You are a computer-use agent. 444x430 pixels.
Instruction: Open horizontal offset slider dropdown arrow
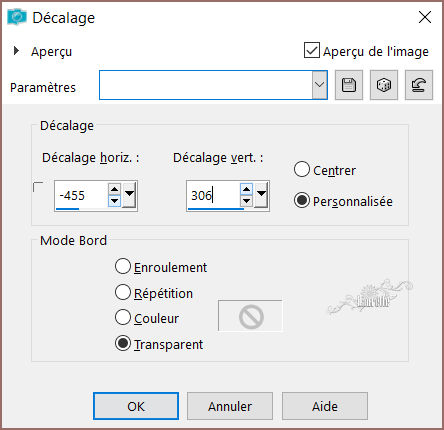(x=129, y=195)
